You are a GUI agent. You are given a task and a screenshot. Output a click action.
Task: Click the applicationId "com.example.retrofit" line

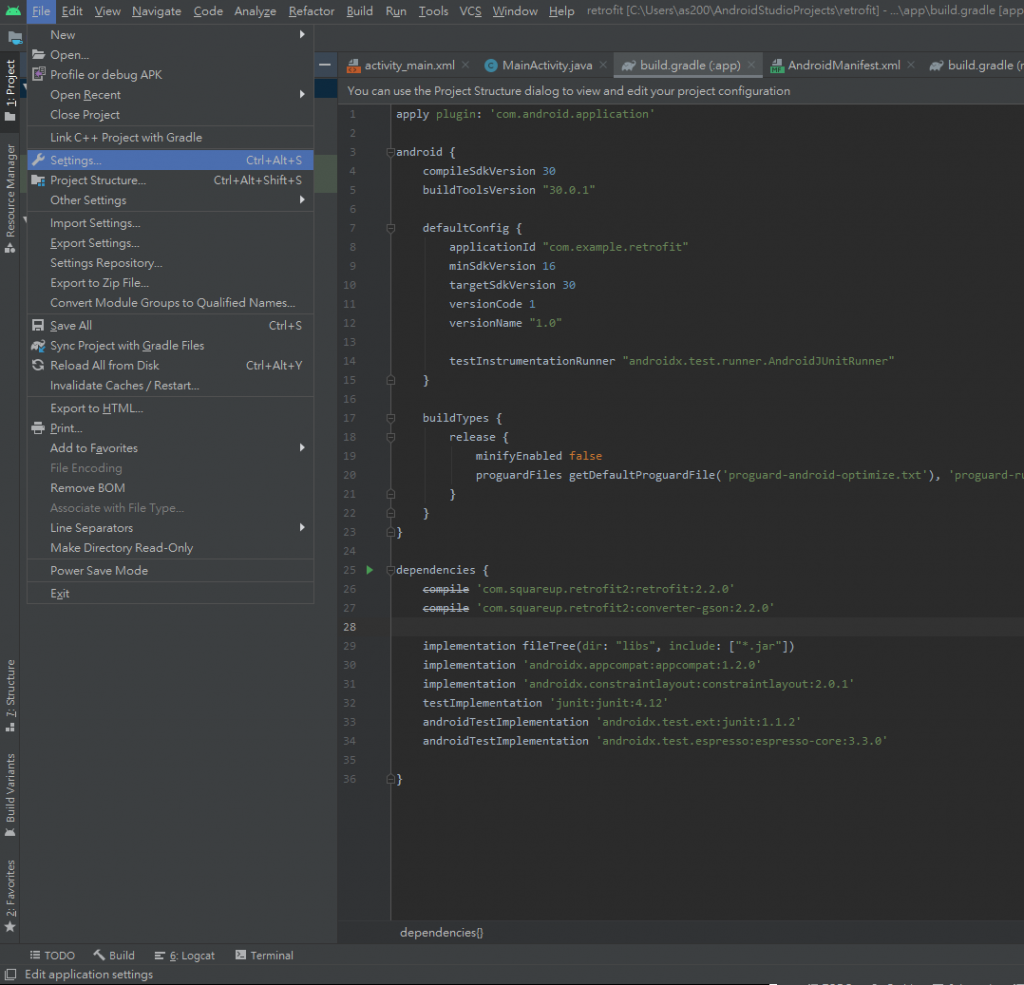pos(568,246)
